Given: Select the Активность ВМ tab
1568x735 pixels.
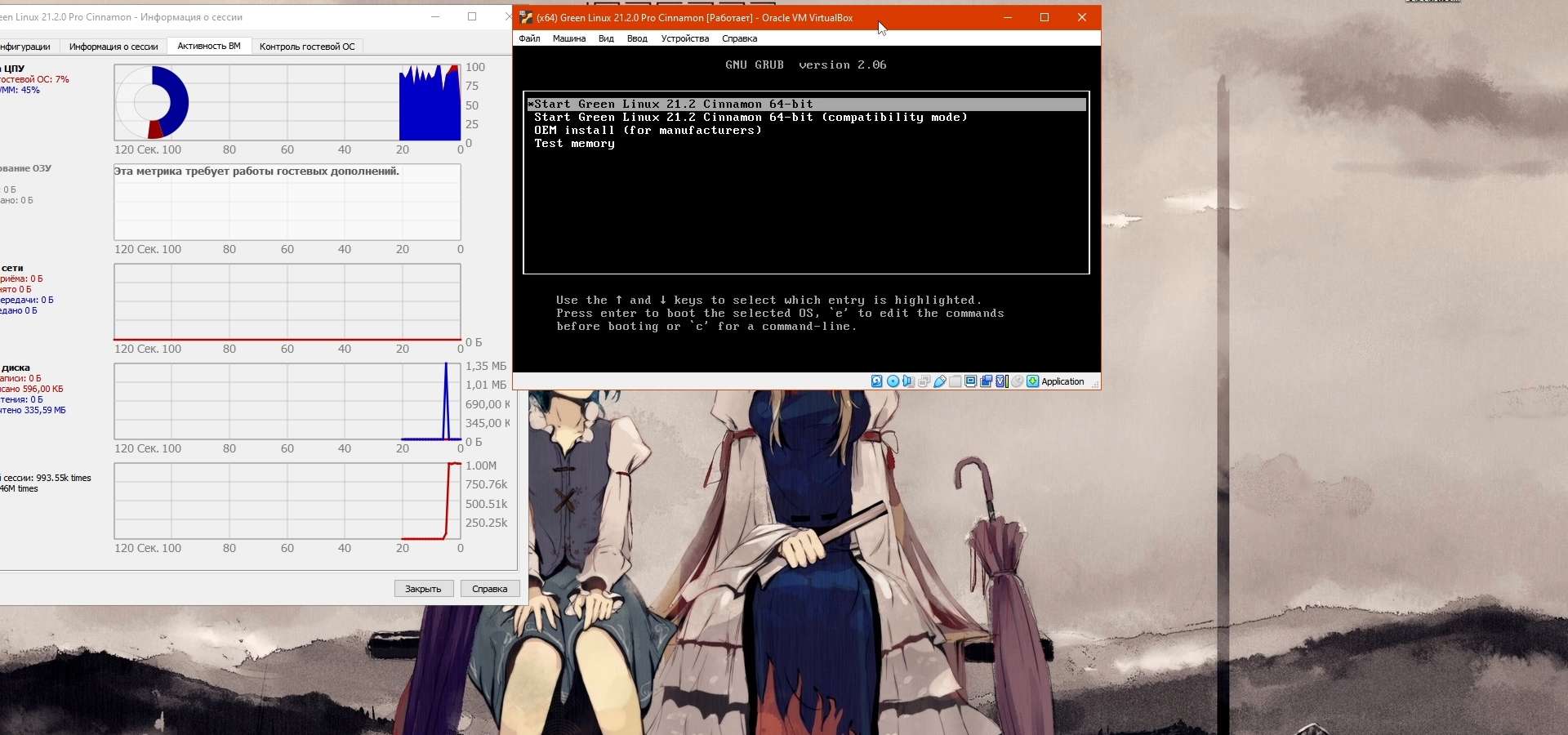Looking at the screenshot, I should (x=209, y=46).
